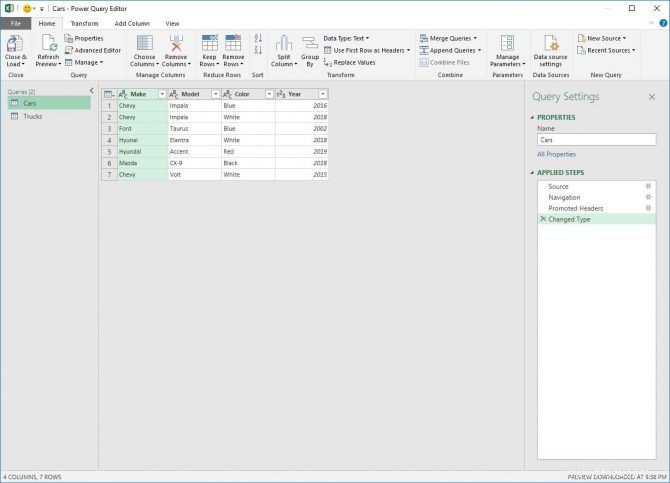
Task: Open the New Source dropdown
Action: pos(602,38)
